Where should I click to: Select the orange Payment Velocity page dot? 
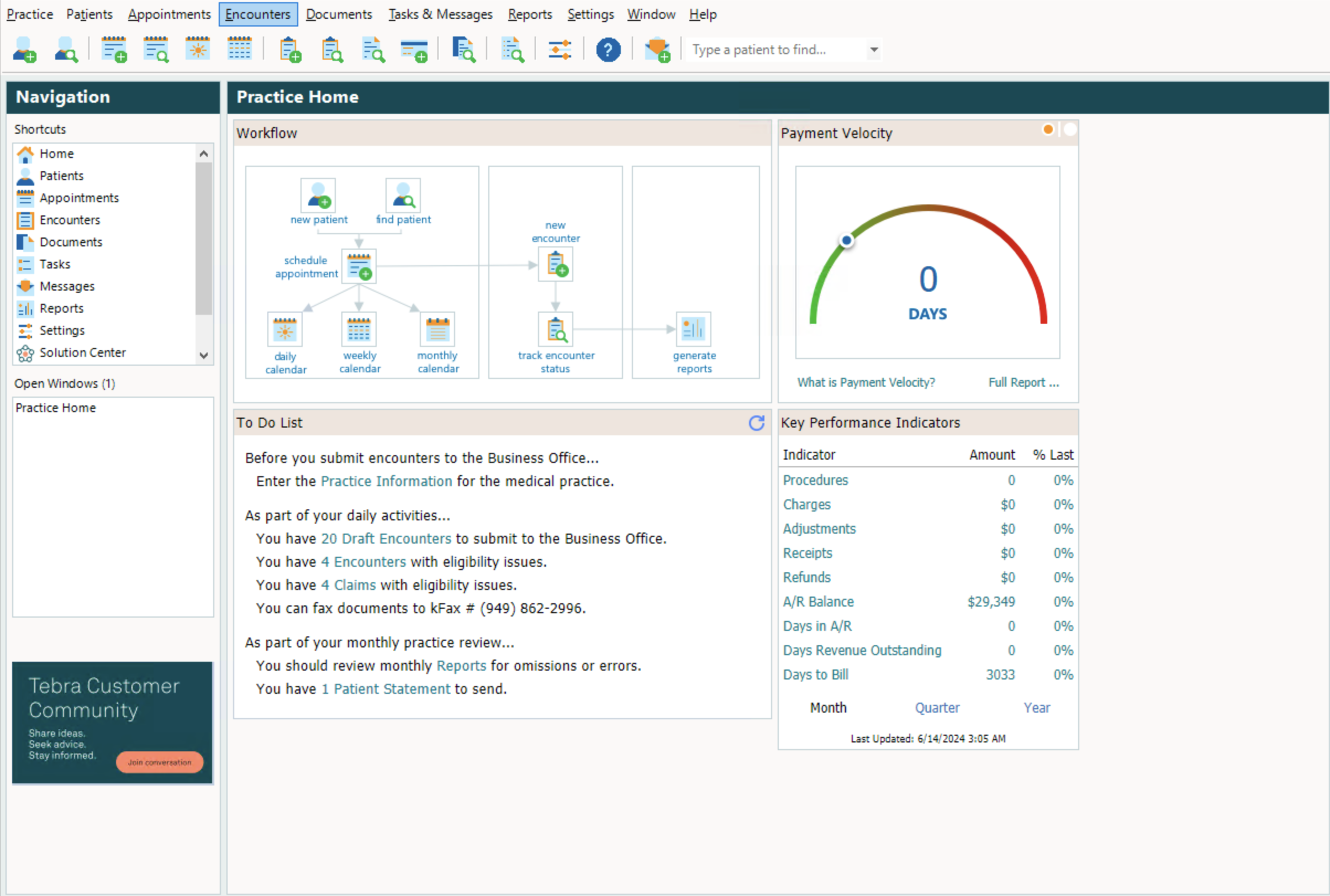coord(1048,130)
